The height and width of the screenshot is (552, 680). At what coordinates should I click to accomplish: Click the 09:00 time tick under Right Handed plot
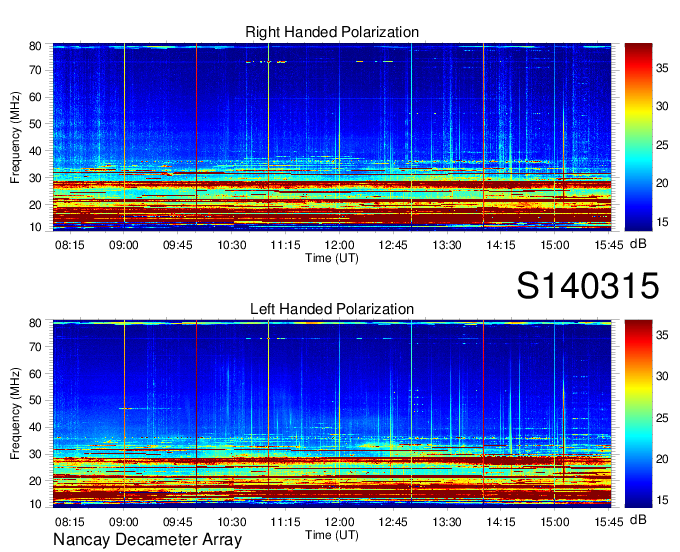(x=124, y=245)
